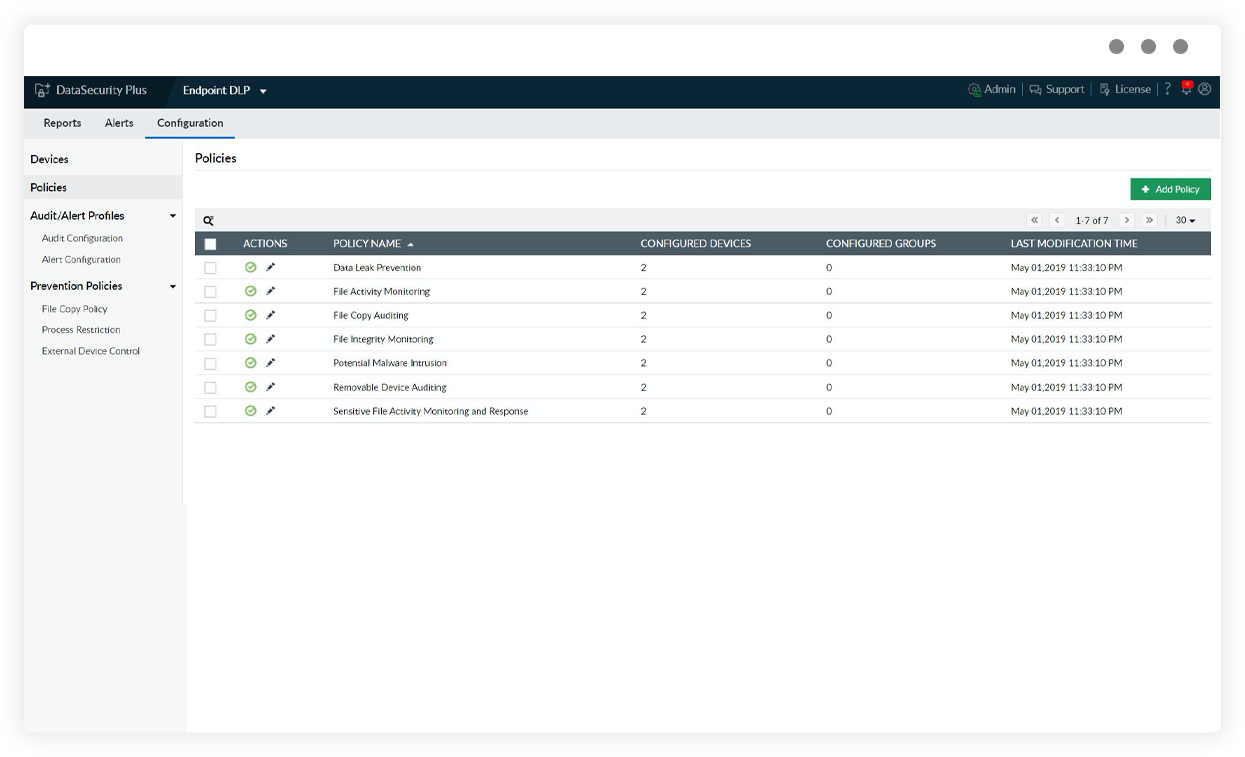Click the Add Policy button
This screenshot has height=757, width=1245.
pyautogui.click(x=1170, y=189)
